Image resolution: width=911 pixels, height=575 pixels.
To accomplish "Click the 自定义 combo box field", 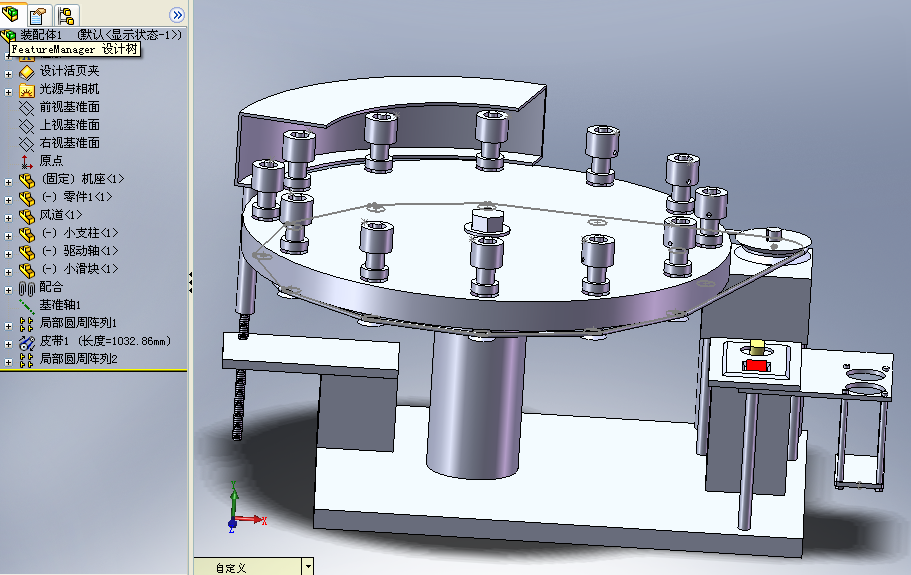I will [248, 567].
